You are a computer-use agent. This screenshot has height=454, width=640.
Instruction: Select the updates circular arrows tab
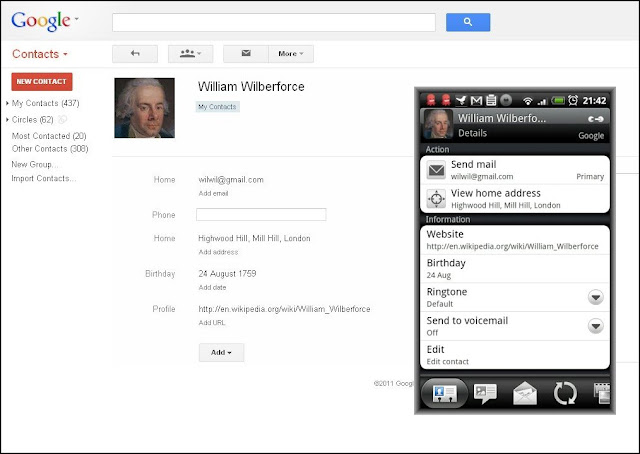[x=565, y=393]
